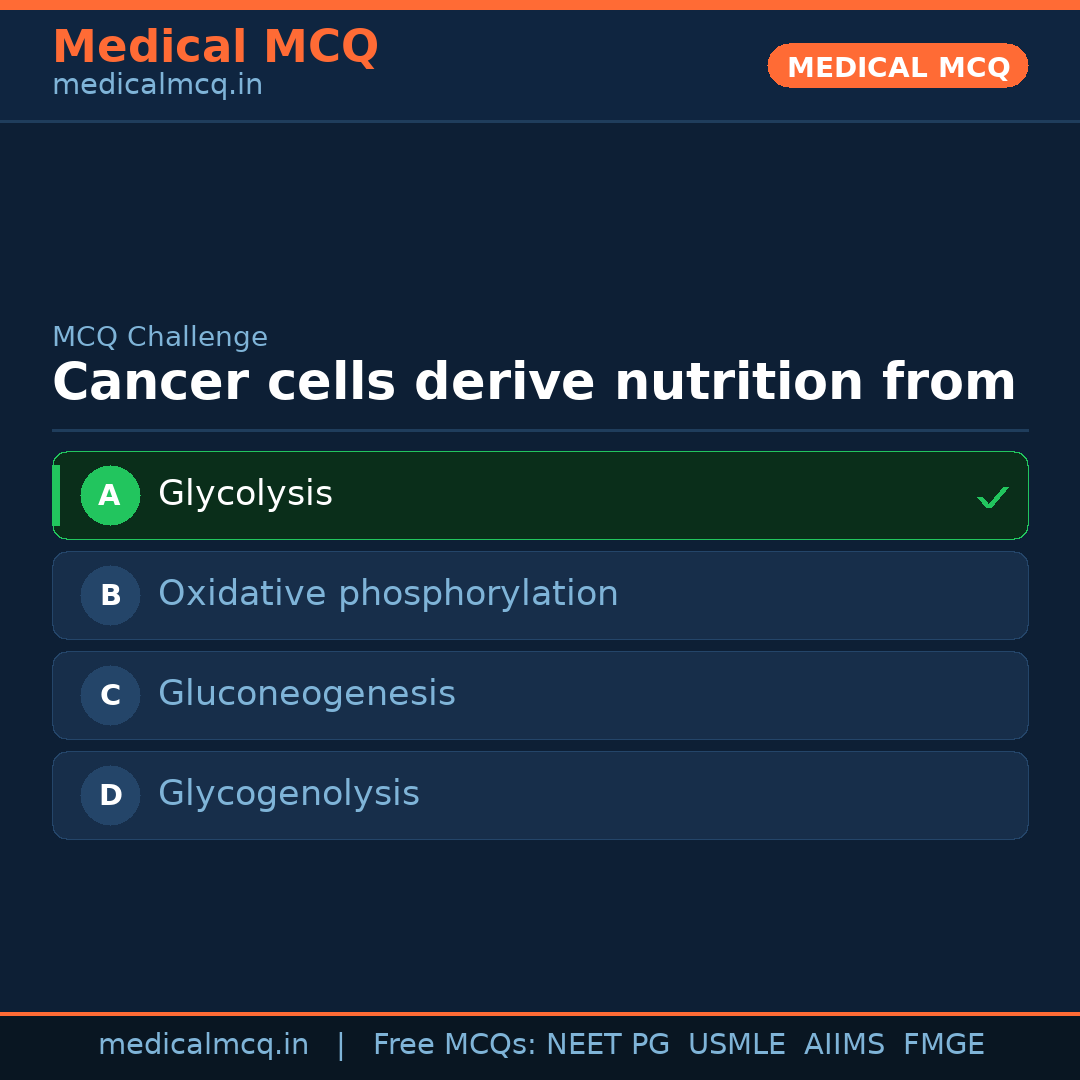Click the "Cancer cells derive nutrition from" heading
1080x1080 pixels.
(x=533, y=383)
